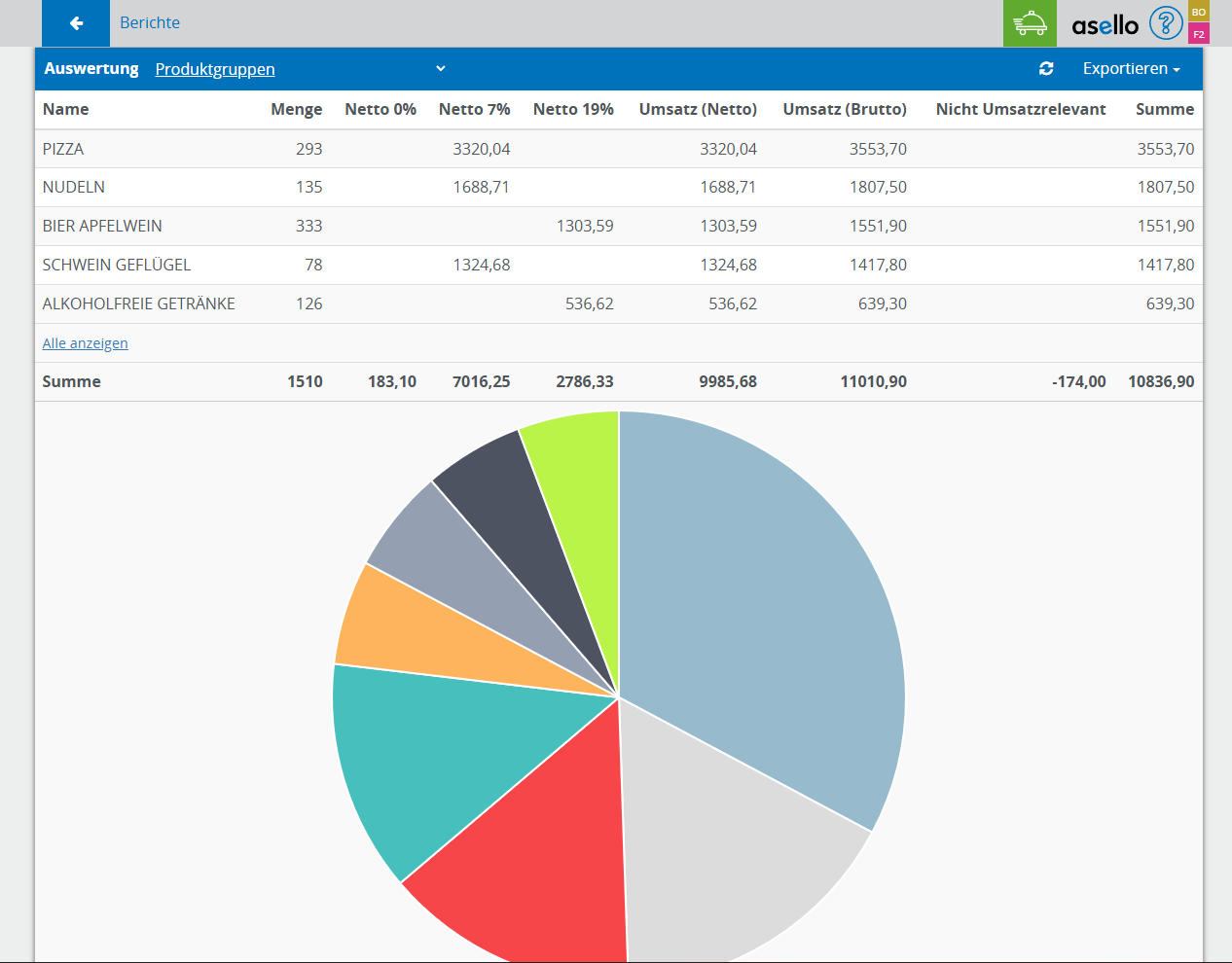
Task: Select the BIER APFELWEIN row name
Action: point(102,226)
